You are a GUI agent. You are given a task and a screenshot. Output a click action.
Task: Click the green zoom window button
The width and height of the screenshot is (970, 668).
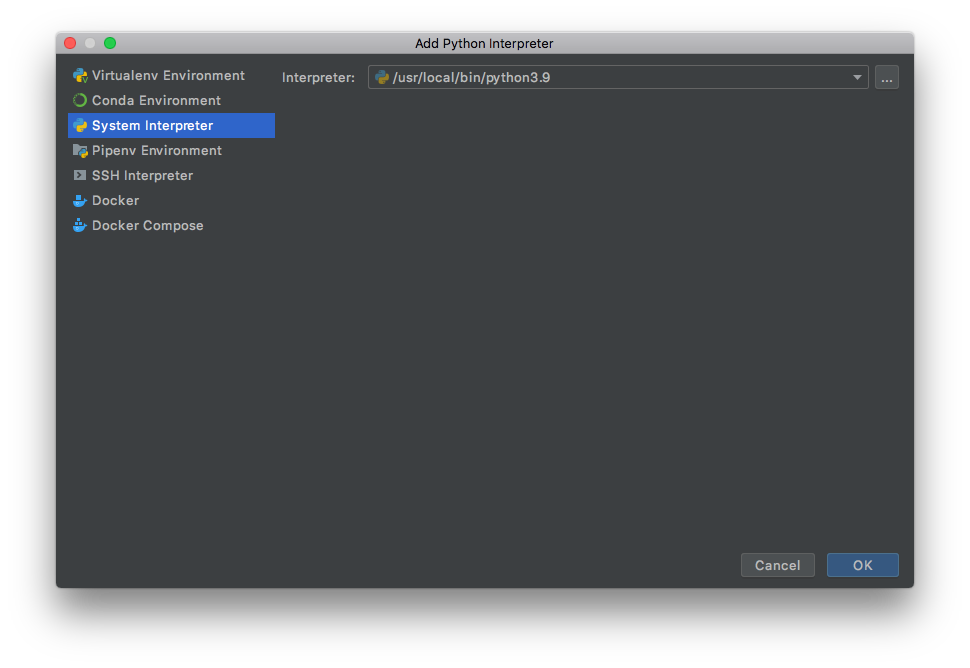(110, 43)
